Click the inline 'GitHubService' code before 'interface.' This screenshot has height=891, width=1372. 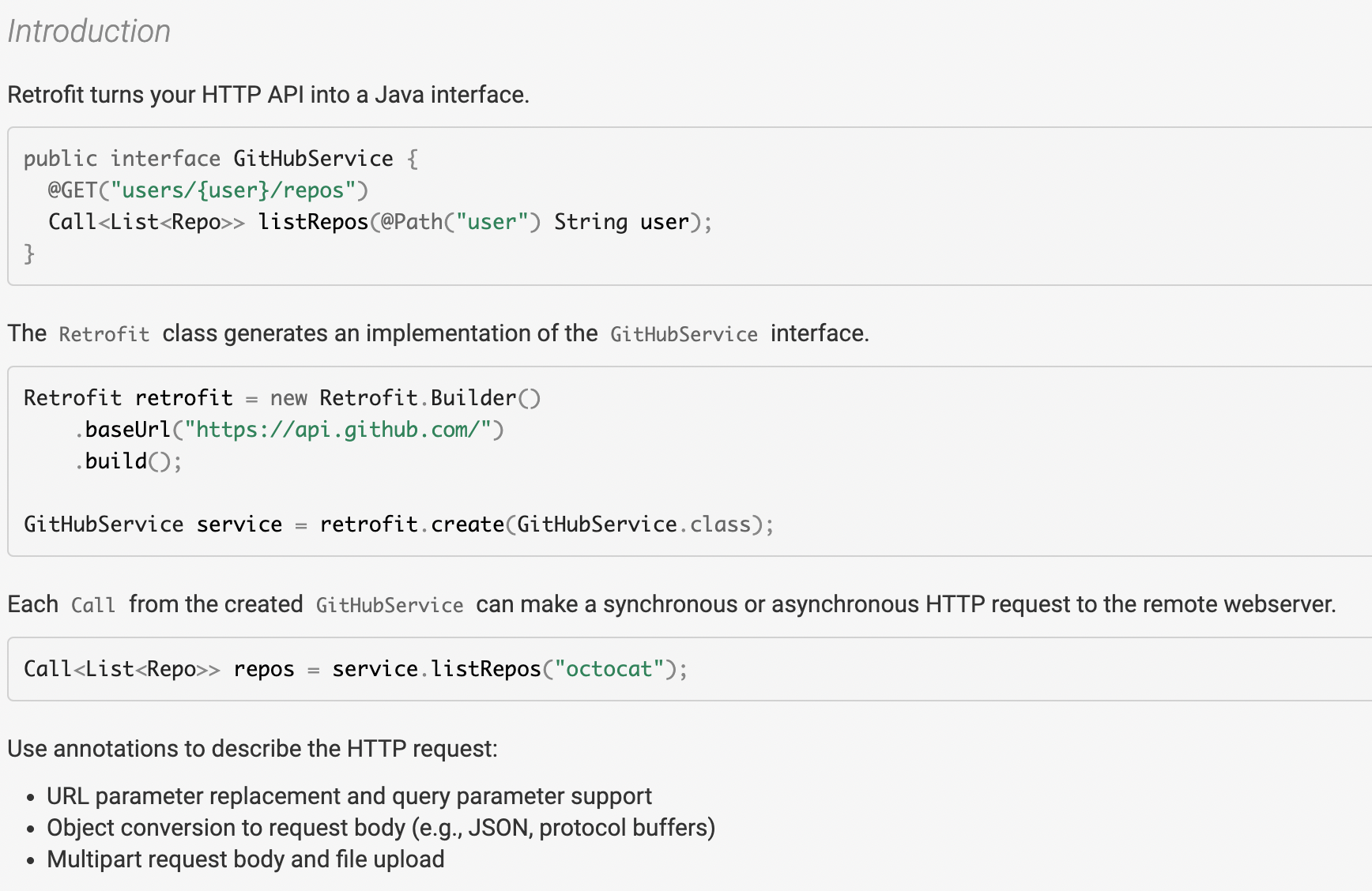[684, 334]
